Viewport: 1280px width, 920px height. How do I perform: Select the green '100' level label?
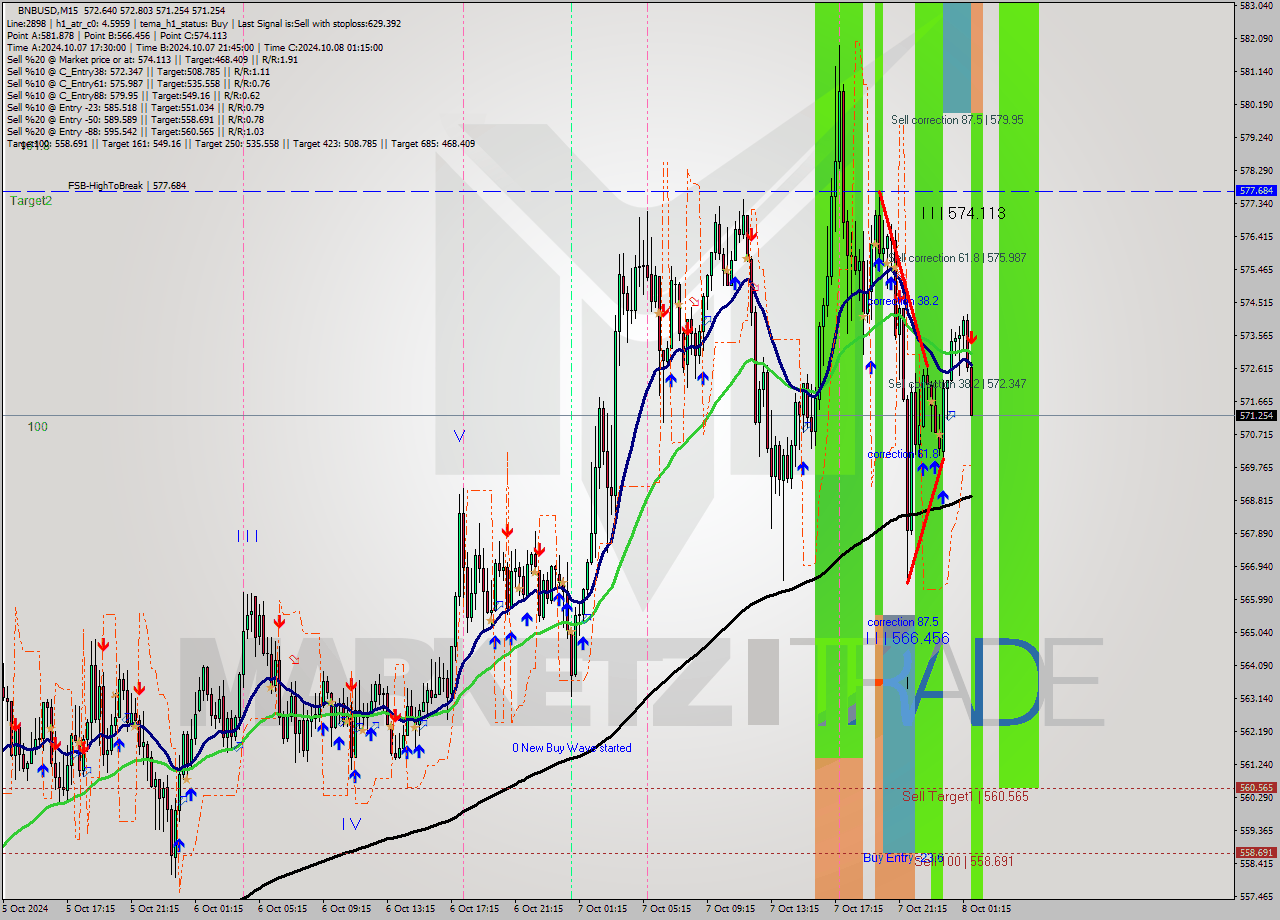(x=38, y=427)
